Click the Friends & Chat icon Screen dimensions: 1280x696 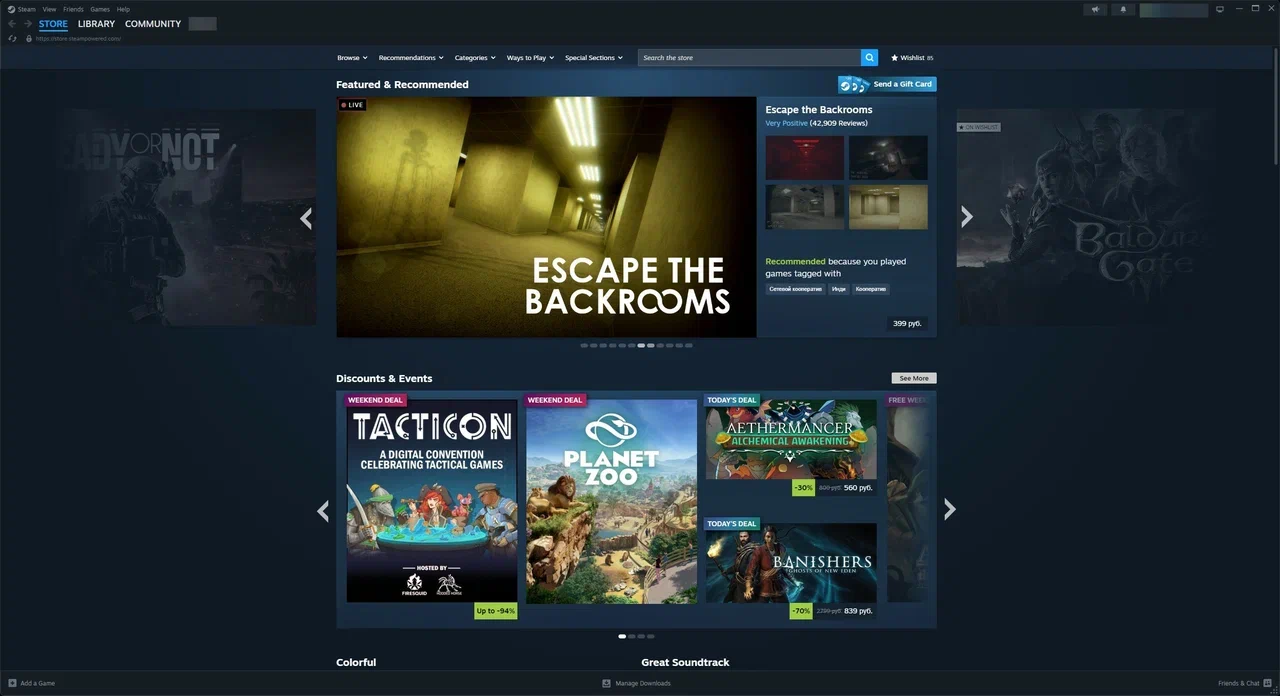[x=1267, y=683]
